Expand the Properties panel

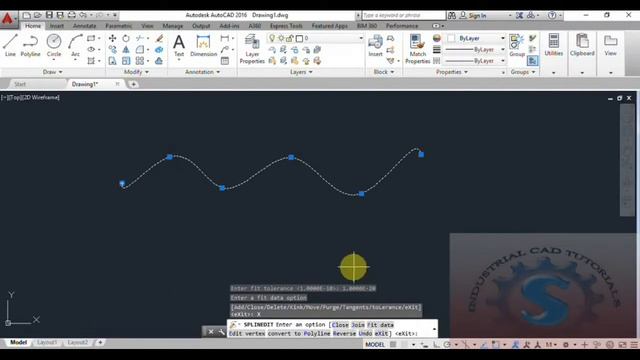[452, 72]
